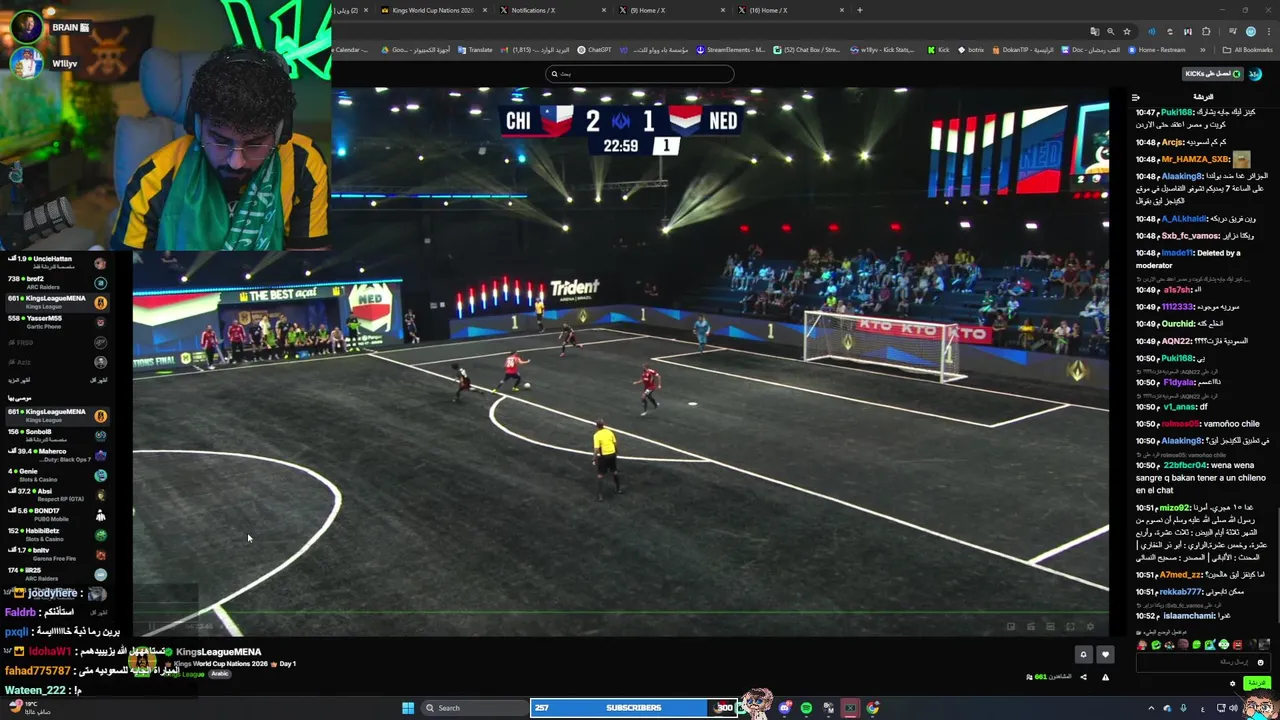
Task: Open the Windows Start button
Action: point(408,708)
